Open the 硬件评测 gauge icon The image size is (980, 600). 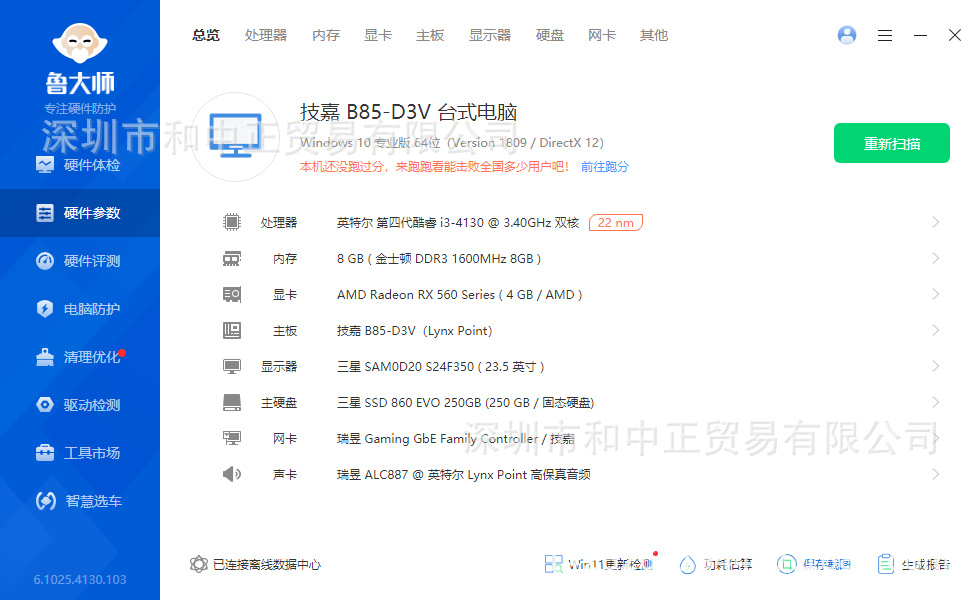pos(45,261)
